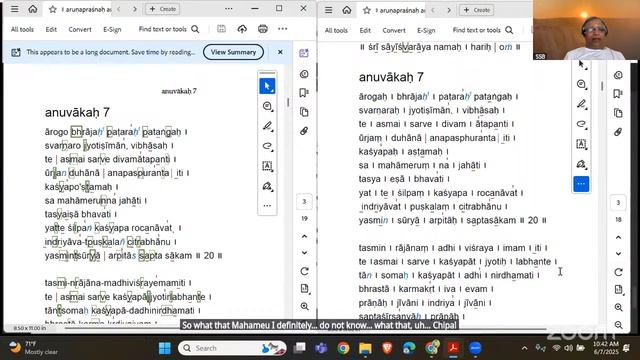Image resolution: width=640 pixels, height=360 pixels.
Task: Open bookmarks panel in right window
Action: pos(618,93)
